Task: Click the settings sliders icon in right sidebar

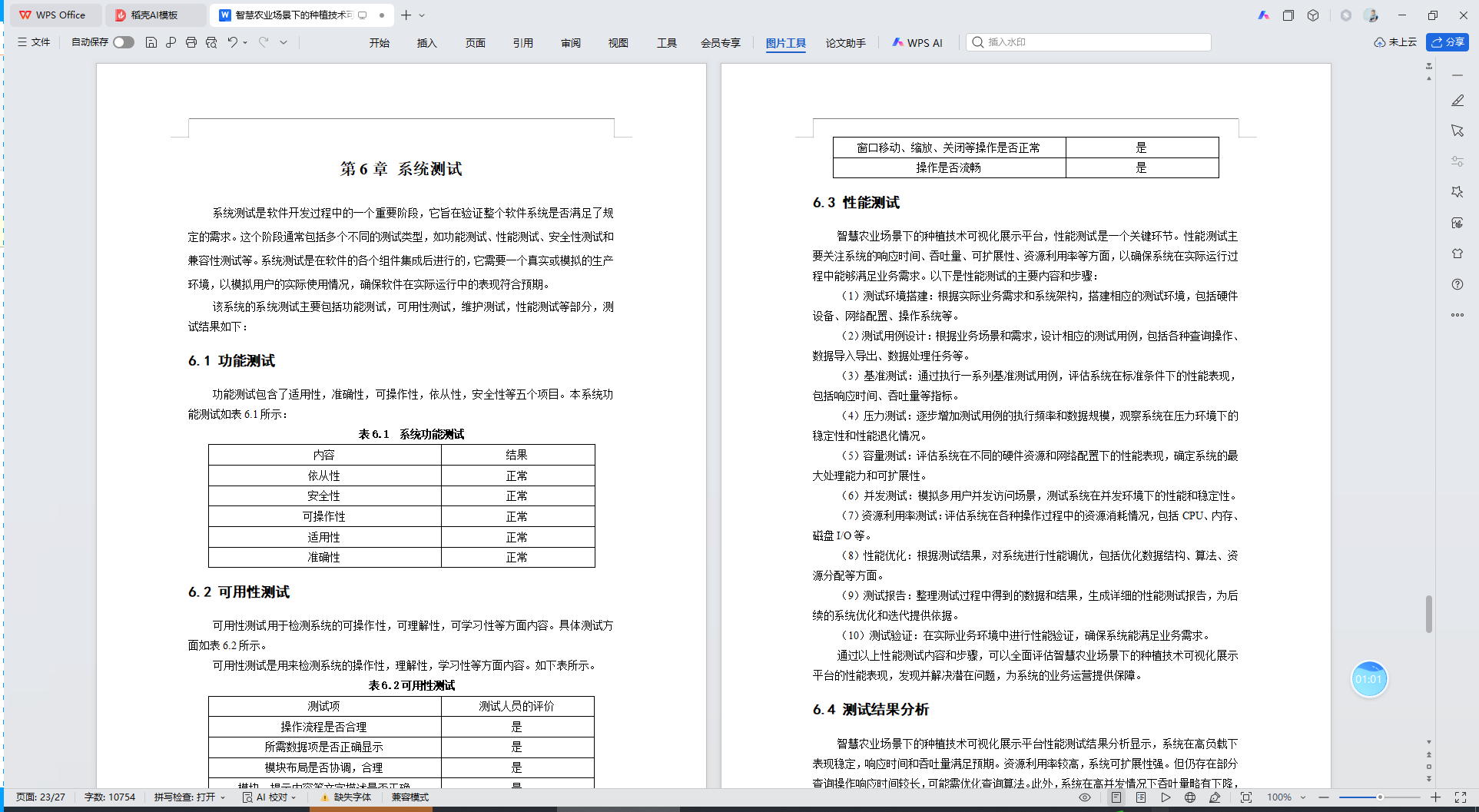Action: tap(1457, 161)
